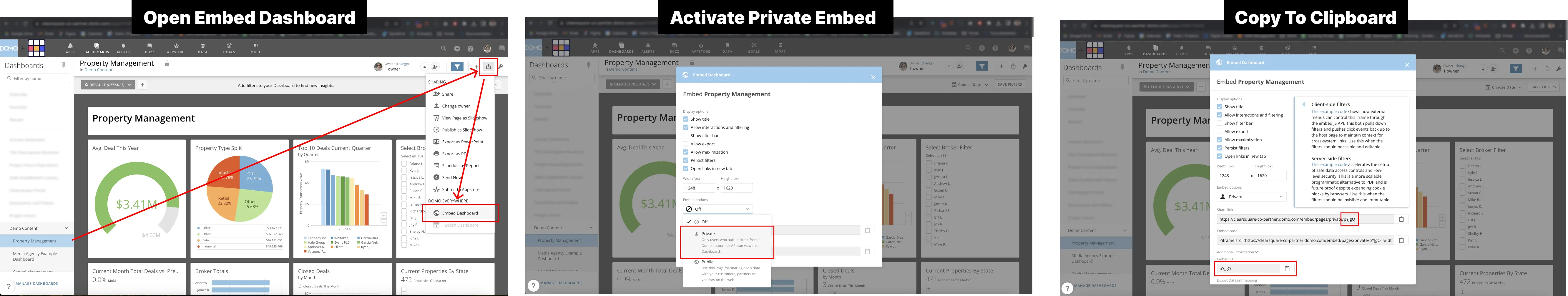Open the Server-side filters example code link
The height and width of the screenshot is (296, 1568).
click(1329, 164)
